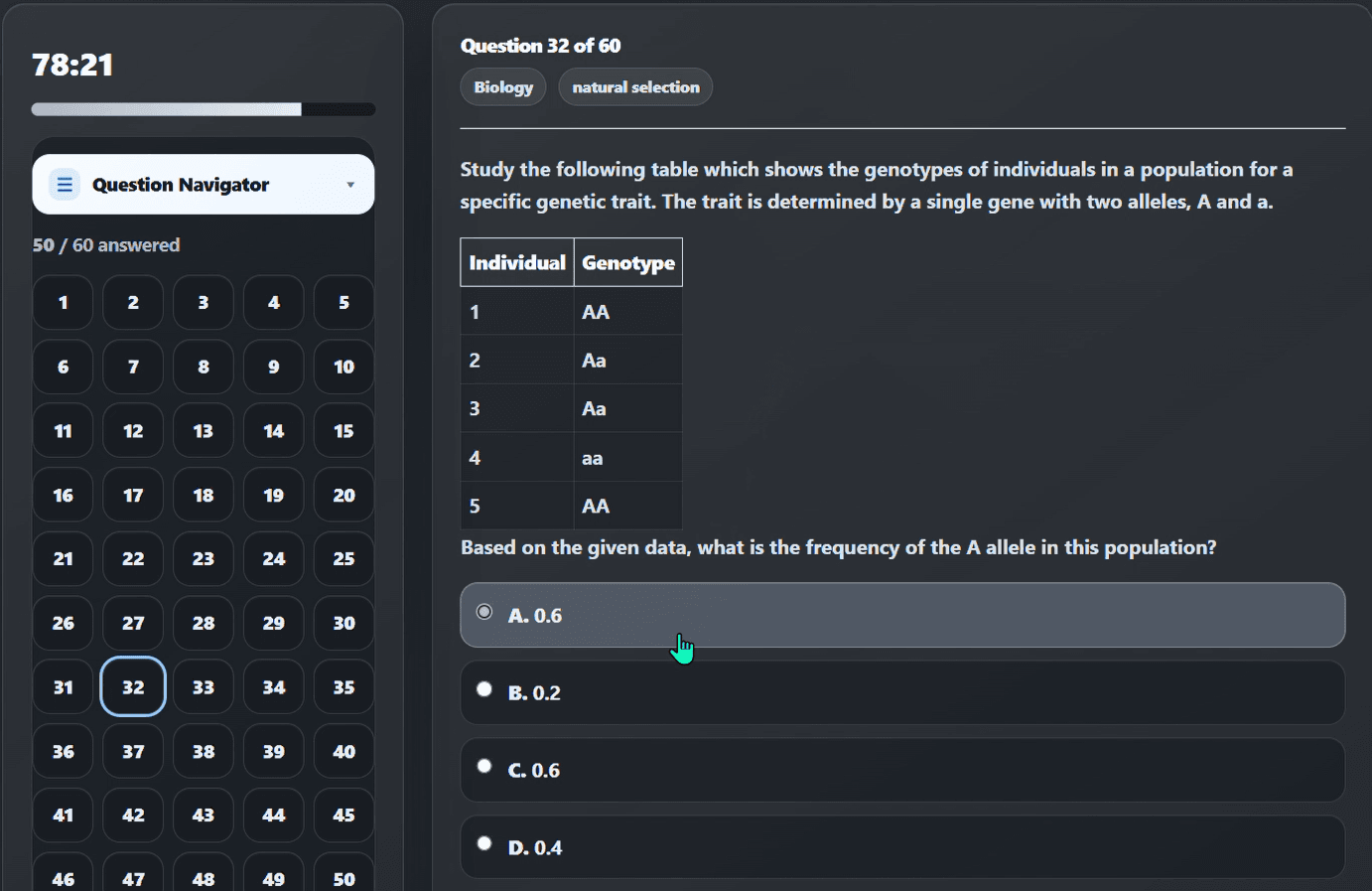The height and width of the screenshot is (891, 1372).
Task: Click the Biology subject tag
Action: point(503,87)
